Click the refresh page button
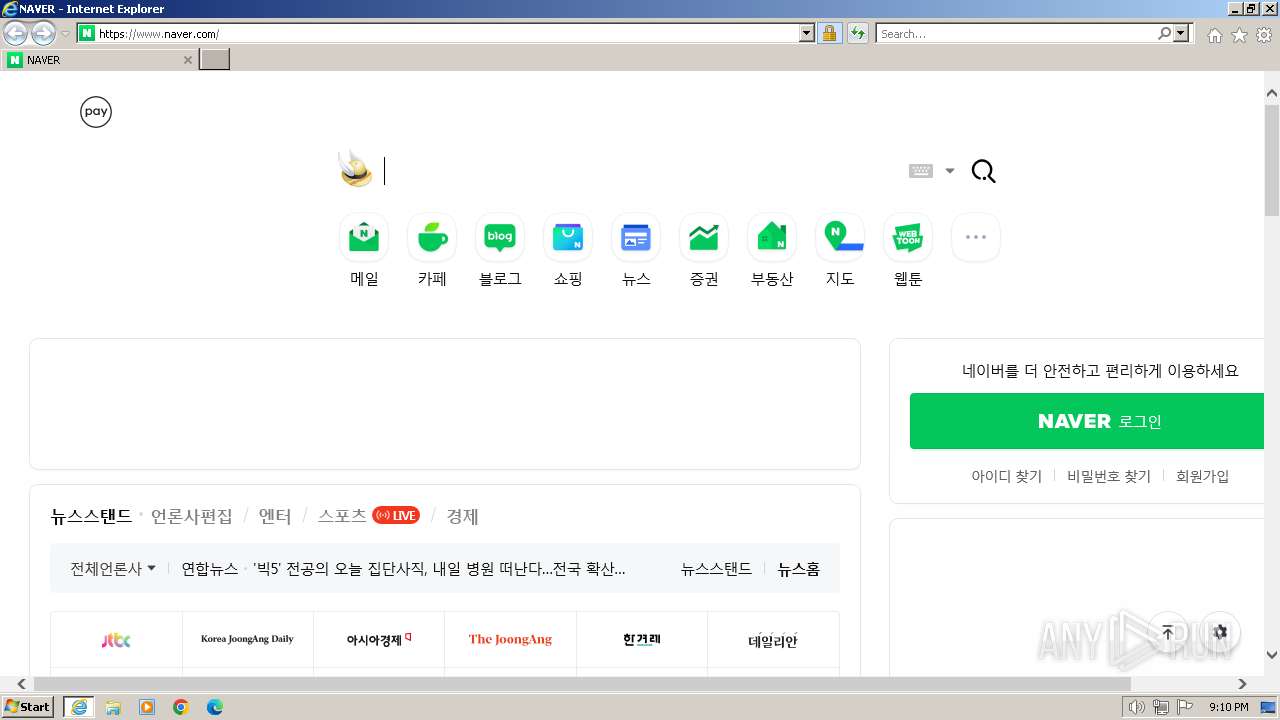The width and height of the screenshot is (1280, 720). tap(858, 33)
